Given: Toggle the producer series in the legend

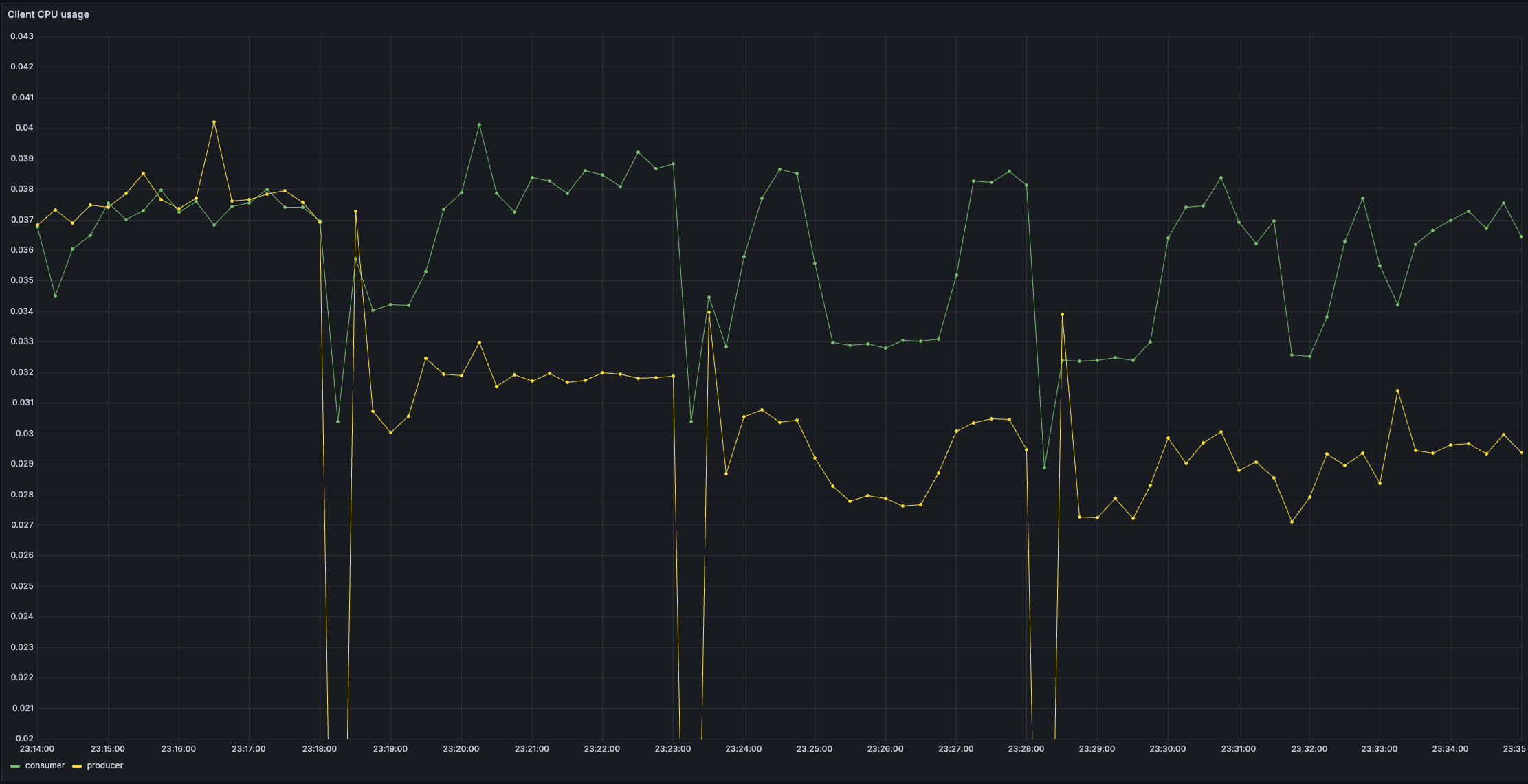Looking at the screenshot, I should pos(104,765).
